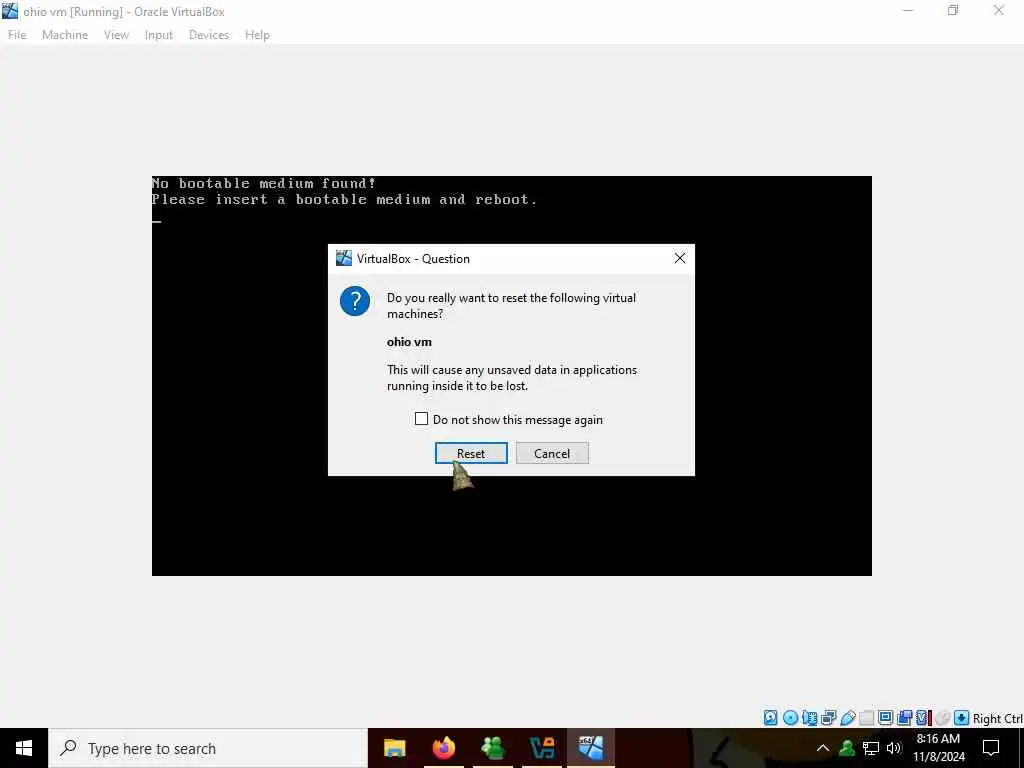Restore down the VirtualBox main window
Viewport: 1024px width, 768px height.
pyautogui.click(x=953, y=10)
